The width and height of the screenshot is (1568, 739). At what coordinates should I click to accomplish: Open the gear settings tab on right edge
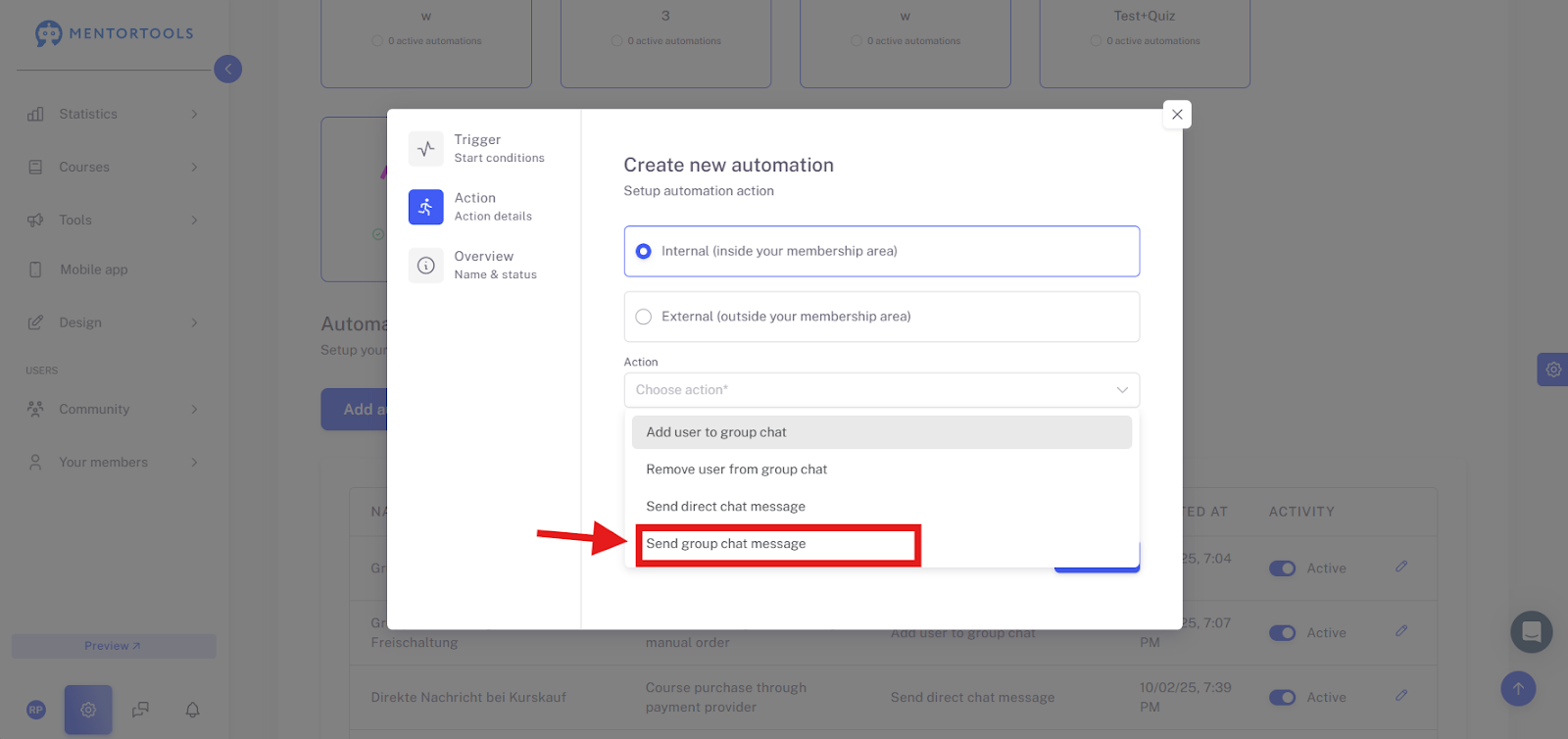pos(1553,369)
